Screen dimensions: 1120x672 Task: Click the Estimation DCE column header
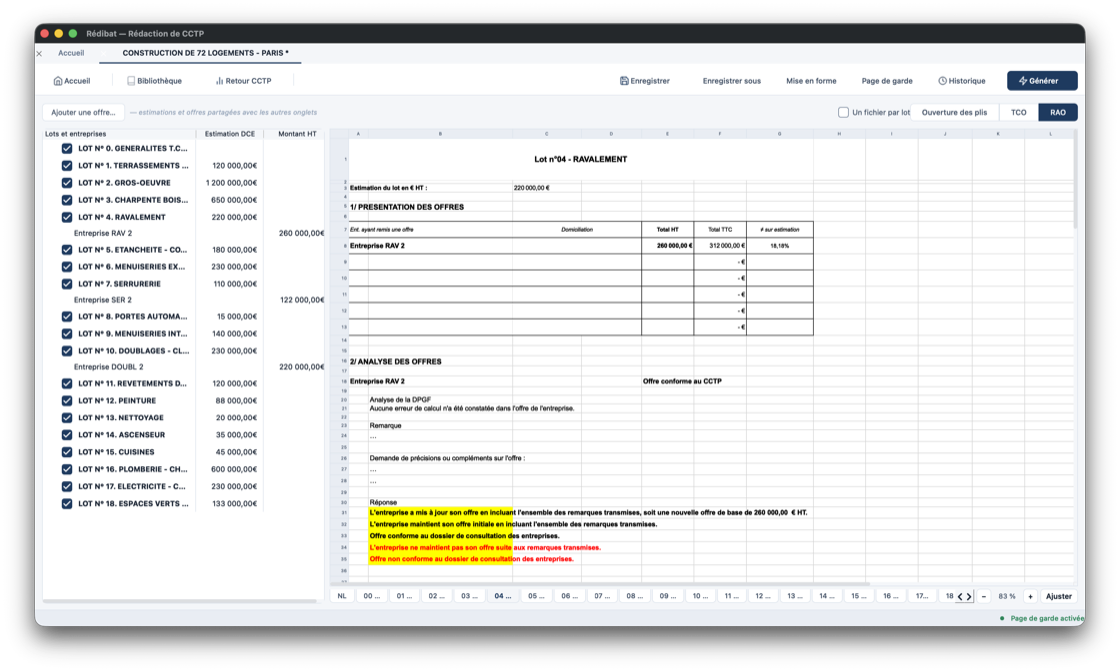(229, 134)
